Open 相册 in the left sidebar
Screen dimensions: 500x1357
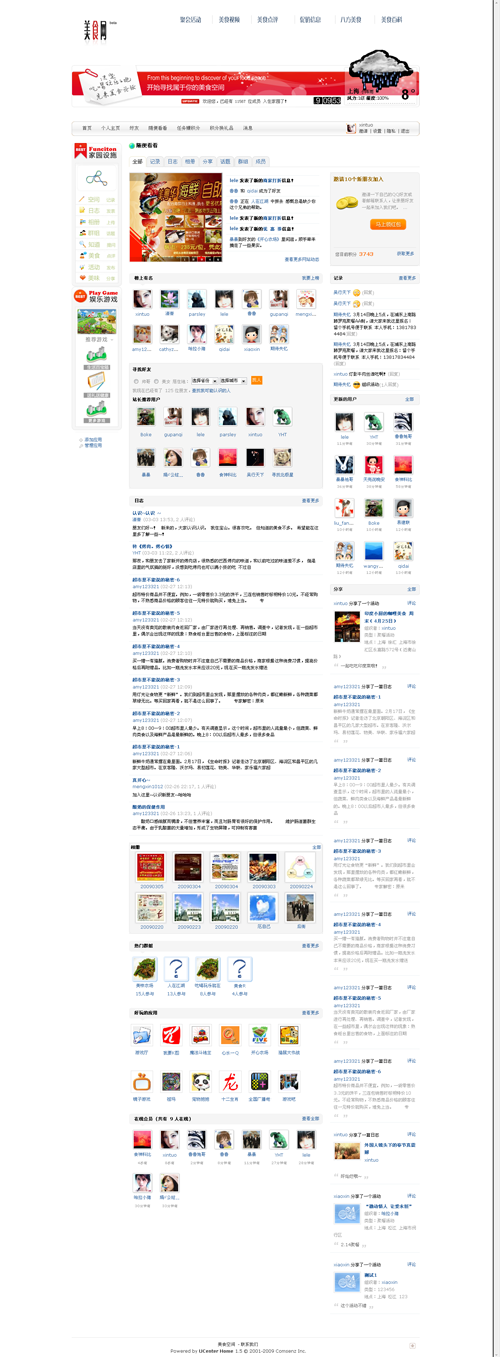[93, 222]
